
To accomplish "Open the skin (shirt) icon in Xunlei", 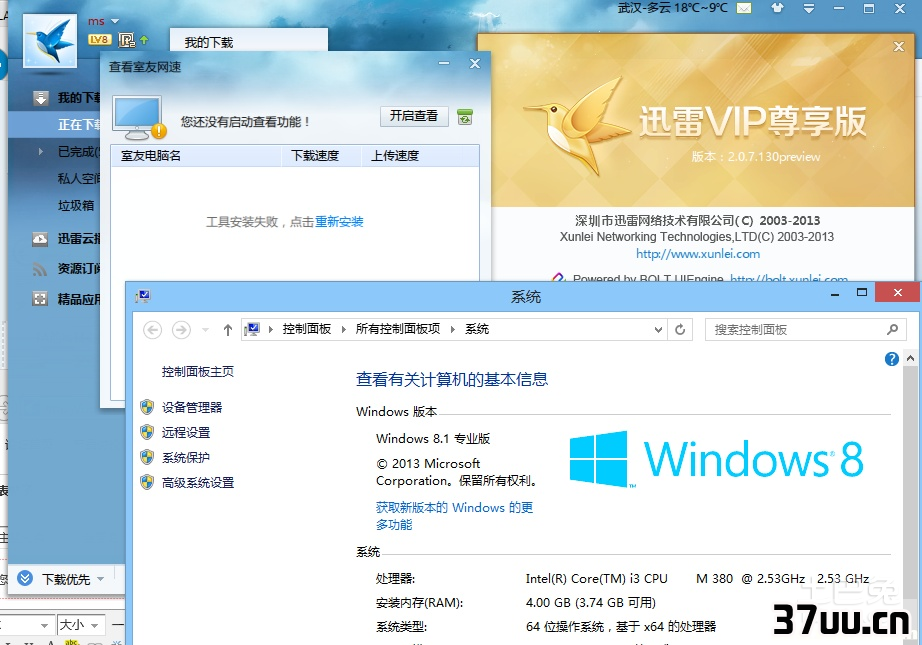I will (x=777, y=8).
